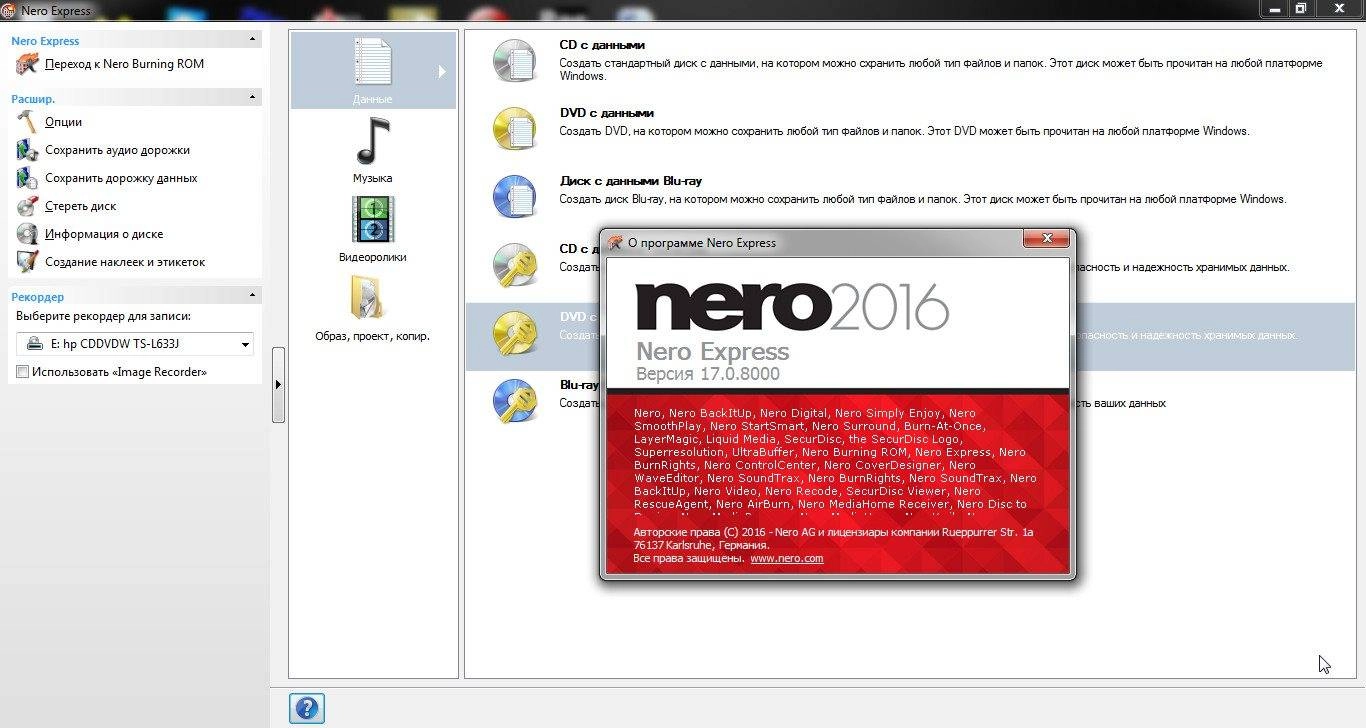Click the submenu arrow next to Данные

(x=442, y=72)
